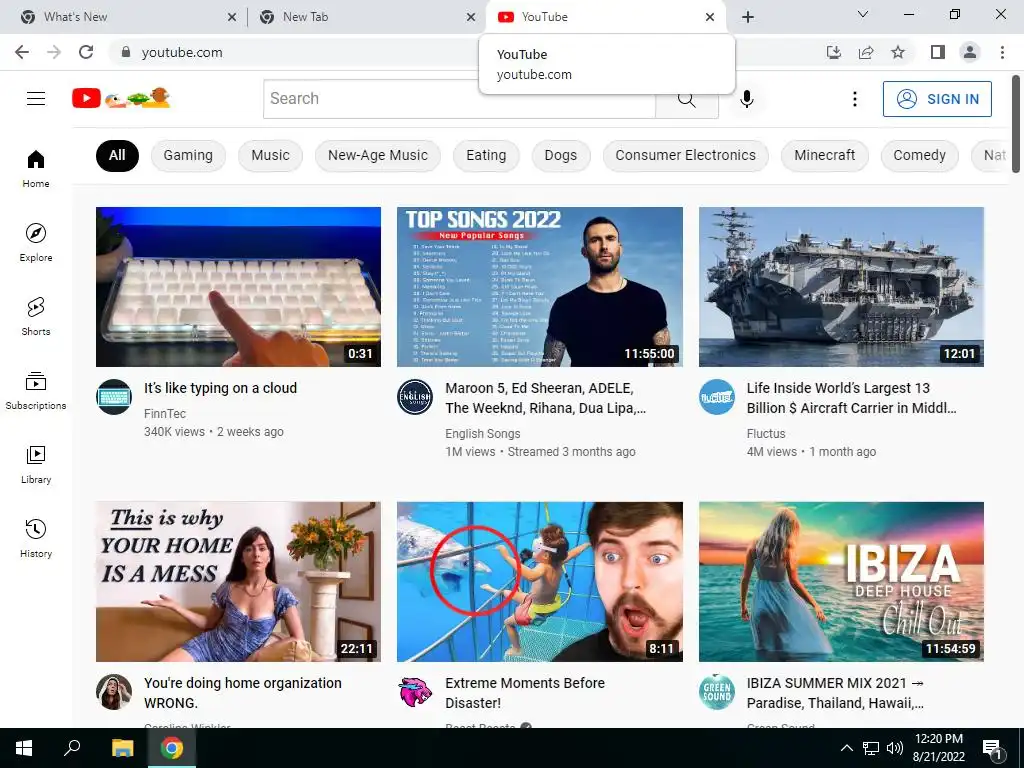Open Subscriptions in the sidebar
The image size is (1024, 768).
tap(36, 390)
